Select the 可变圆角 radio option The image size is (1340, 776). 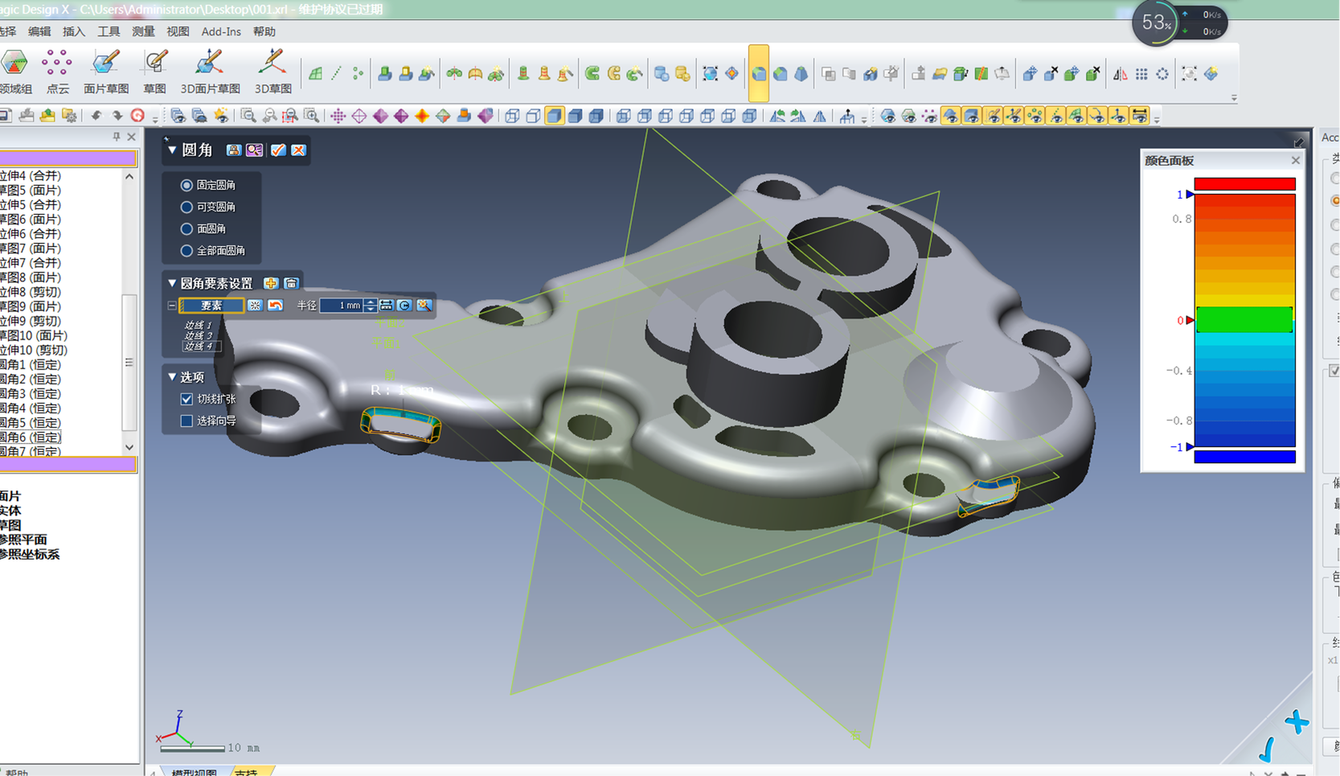click(186, 207)
